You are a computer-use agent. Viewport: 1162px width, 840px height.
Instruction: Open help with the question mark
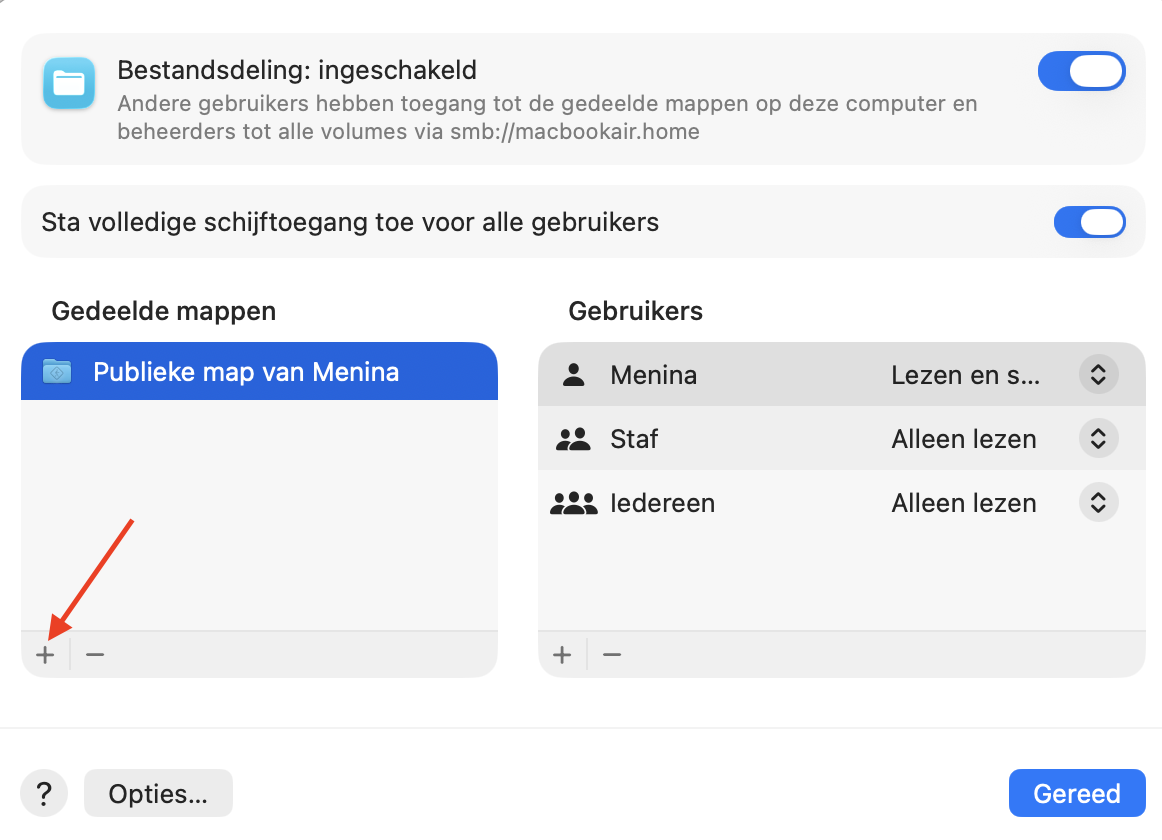(x=44, y=792)
